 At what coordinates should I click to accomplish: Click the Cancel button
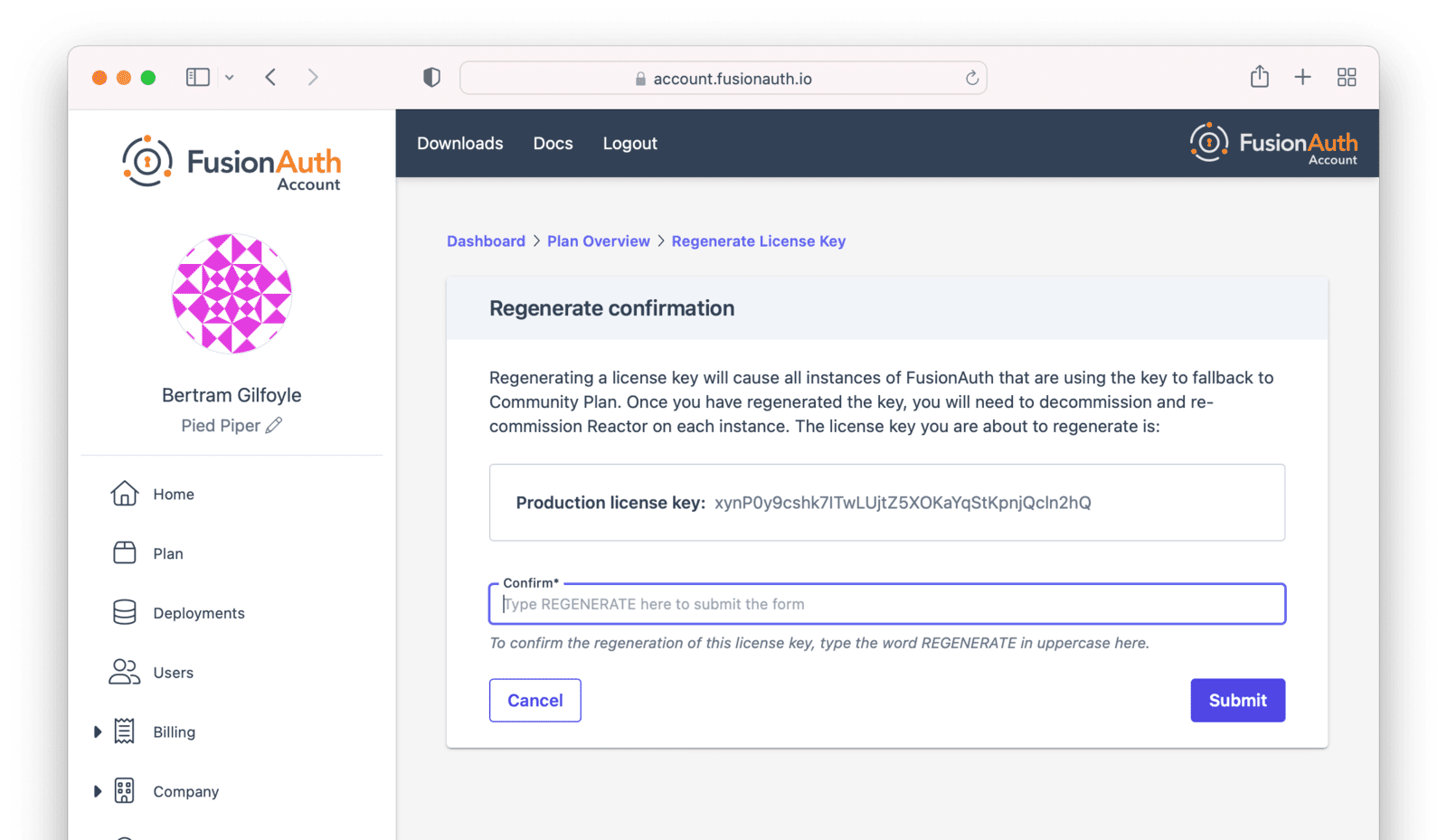[534, 700]
